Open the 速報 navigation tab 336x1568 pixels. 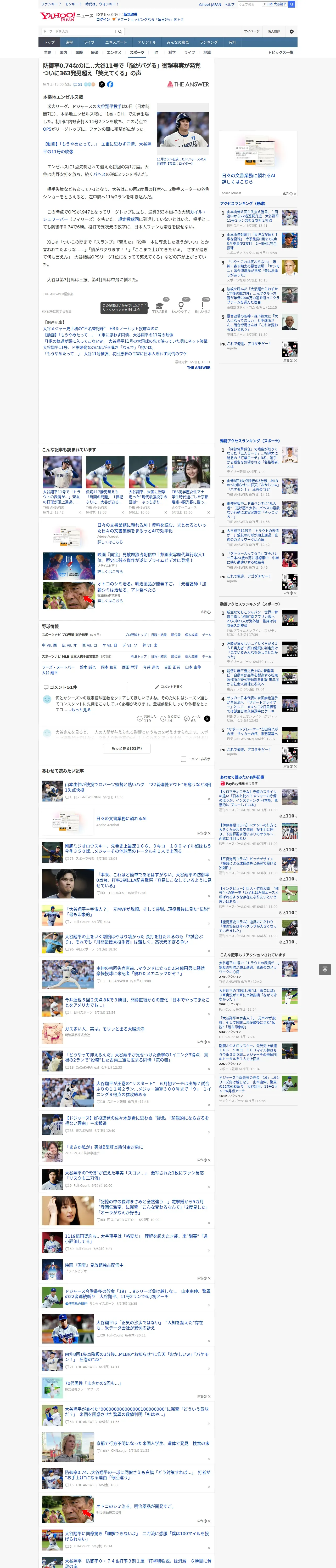(x=69, y=43)
